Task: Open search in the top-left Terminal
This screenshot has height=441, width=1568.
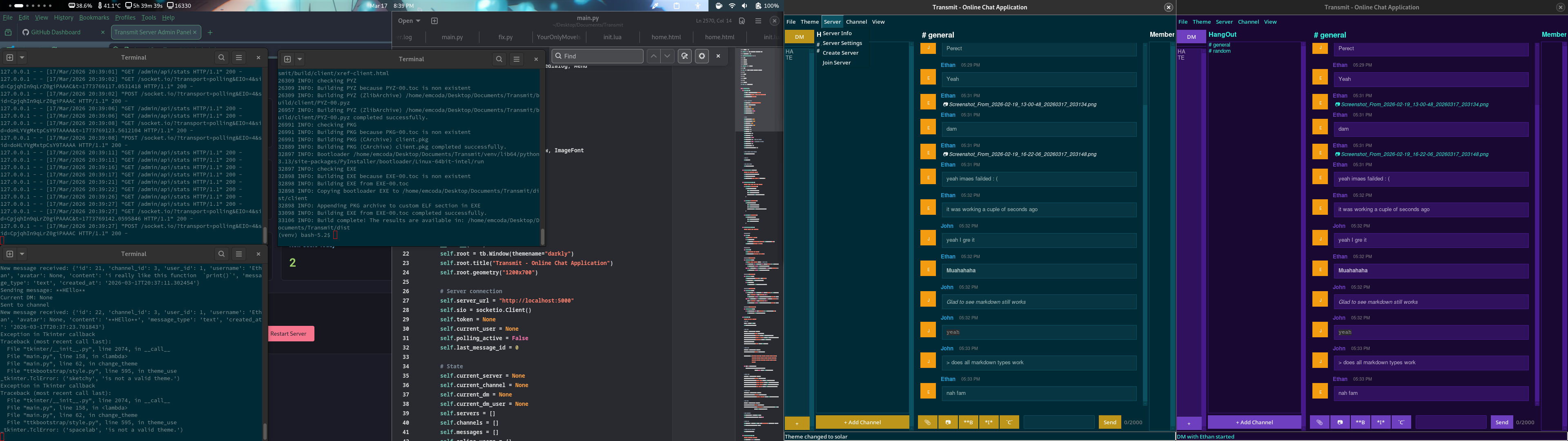Action: click(x=222, y=57)
